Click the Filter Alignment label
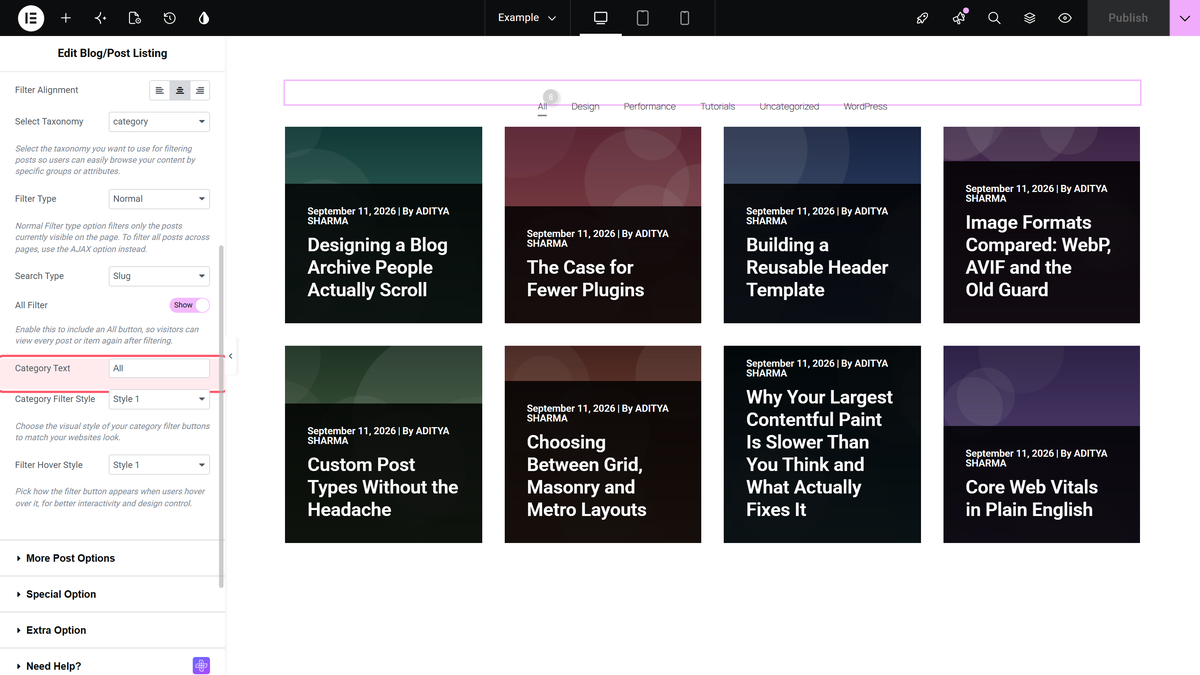Image resolution: width=1200 pixels, height=675 pixels. click(47, 90)
